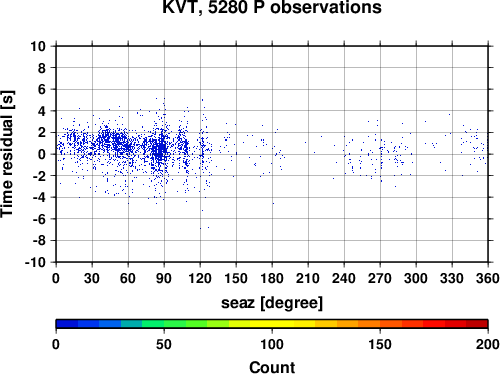Click the colorbar tick label 50
The image size is (500, 374).
tap(164, 344)
